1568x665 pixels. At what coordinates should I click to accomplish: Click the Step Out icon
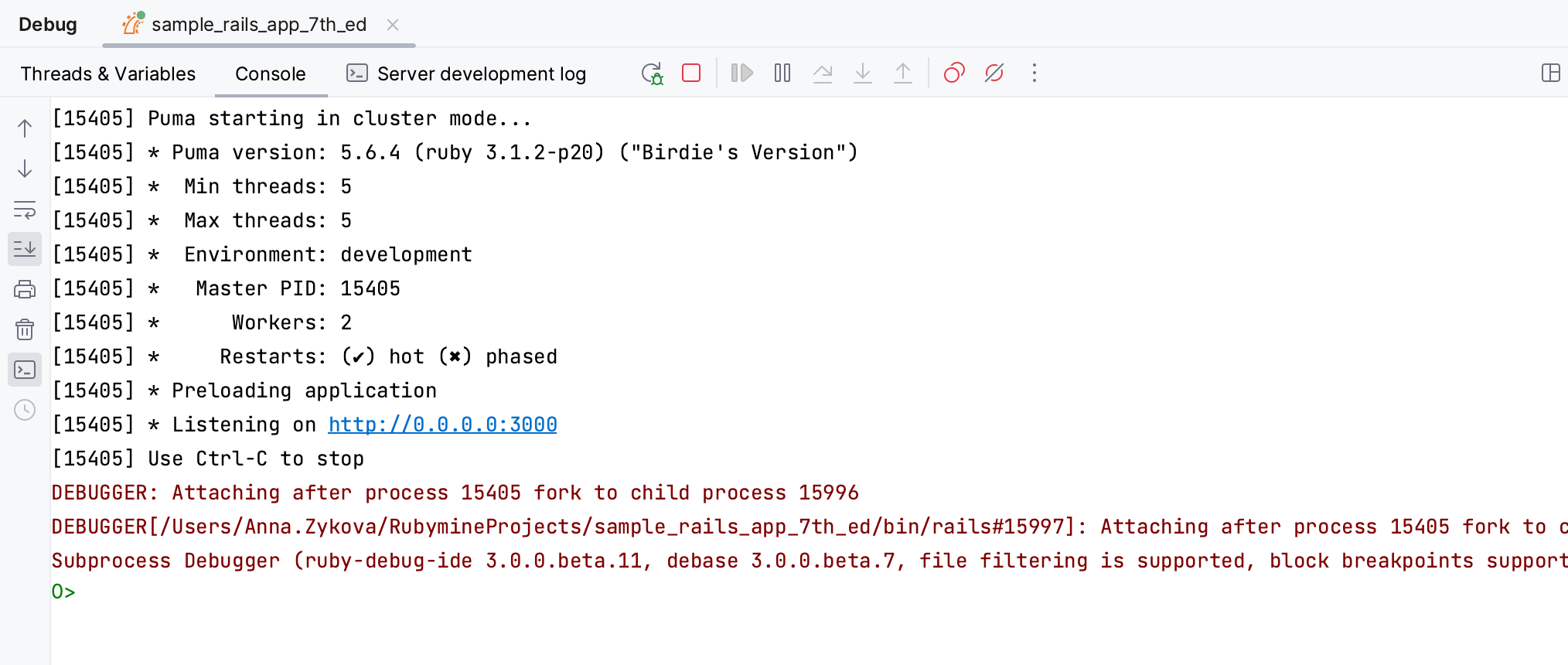click(x=903, y=73)
